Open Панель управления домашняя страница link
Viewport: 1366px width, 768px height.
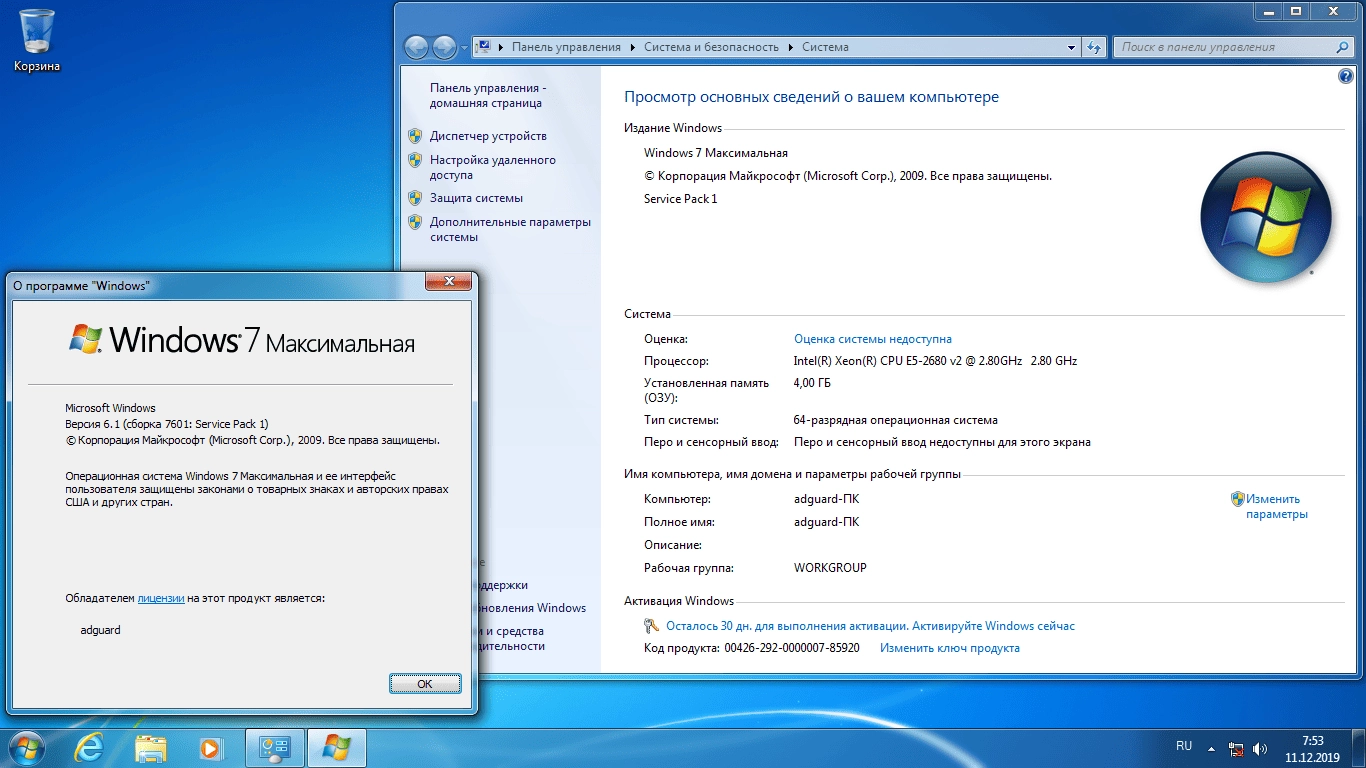[487, 95]
